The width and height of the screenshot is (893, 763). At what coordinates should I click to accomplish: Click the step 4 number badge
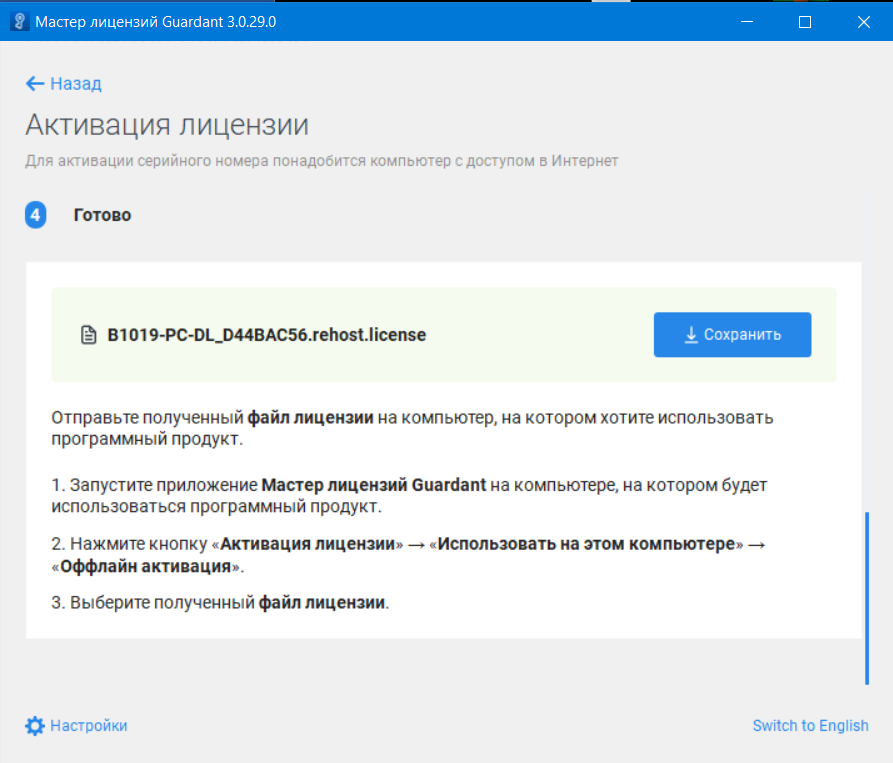[36, 215]
